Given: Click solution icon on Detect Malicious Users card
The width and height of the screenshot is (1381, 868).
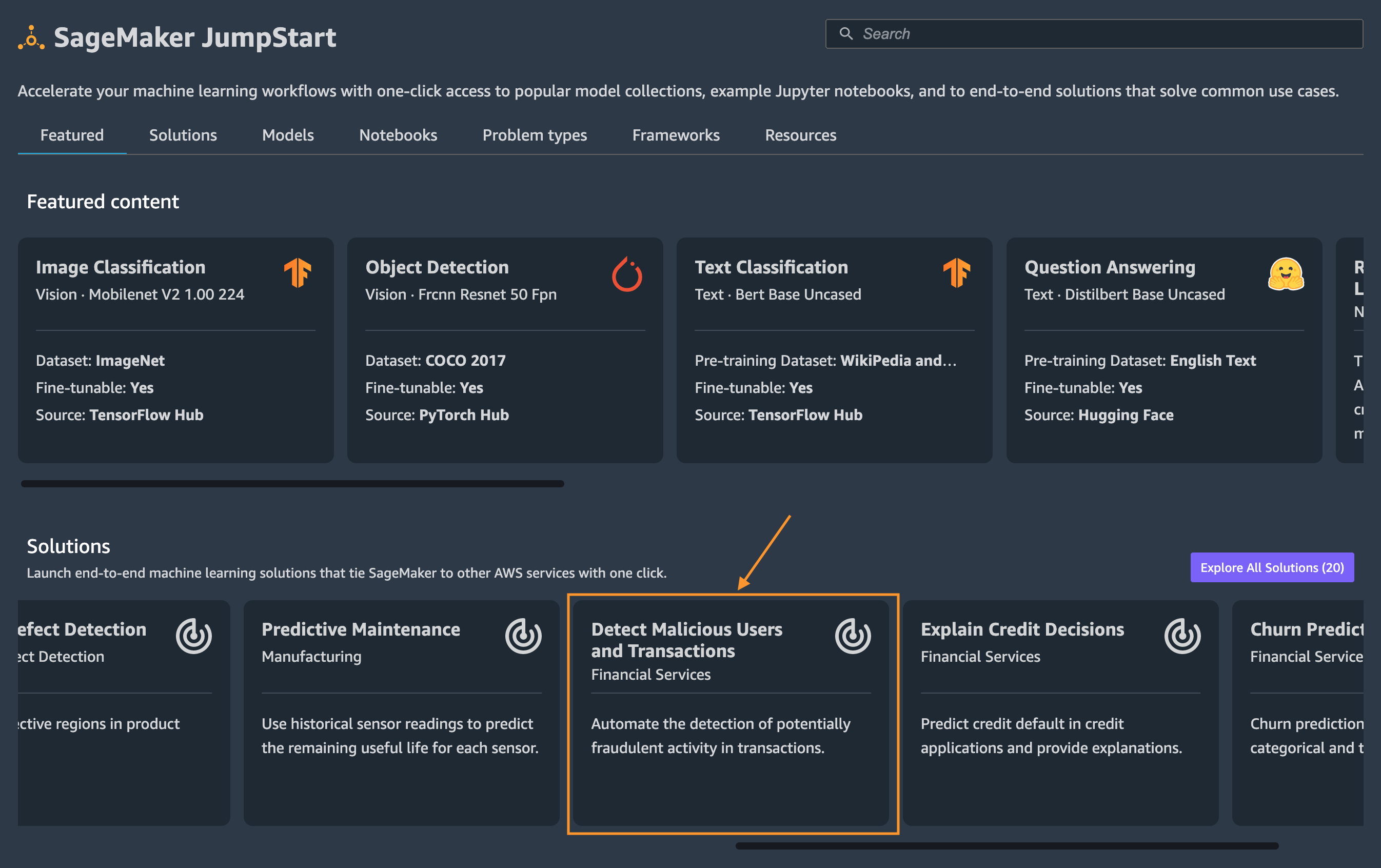Looking at the screenshot, I should (x=853, y=636).
